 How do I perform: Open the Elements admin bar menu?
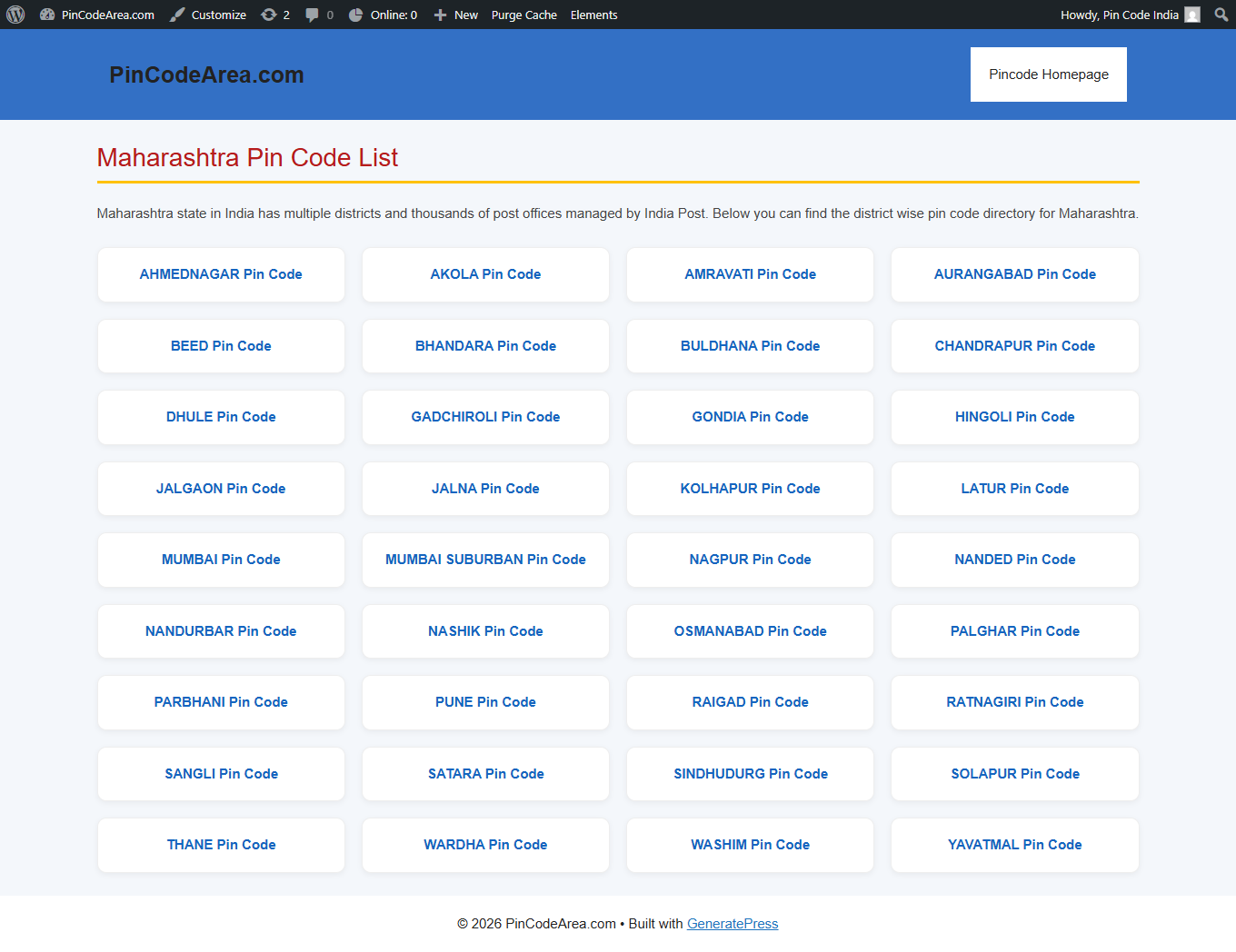[594, 15]
